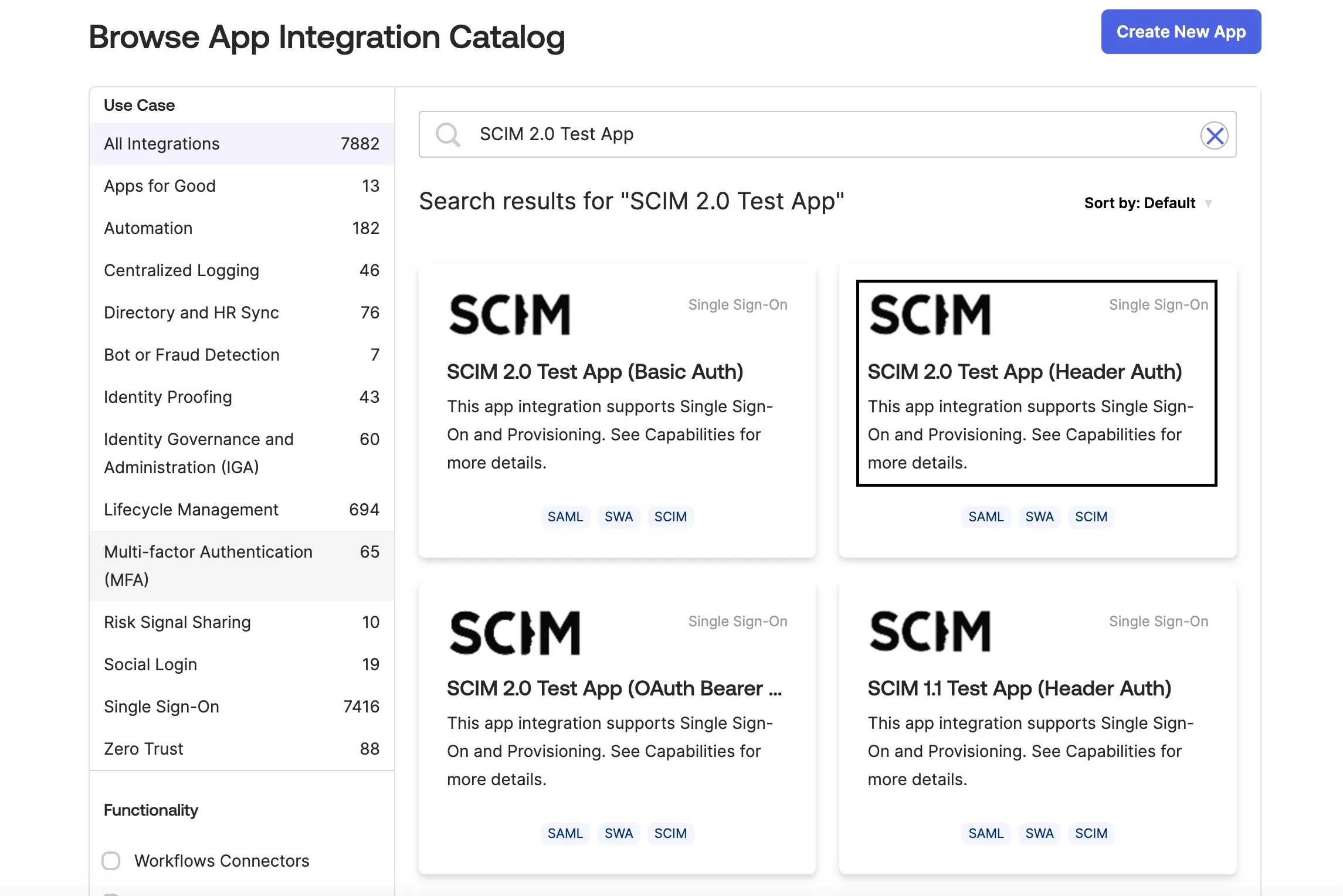The image size is (1343, 896).
Task: Click description text on SCIM 1.1 card
Action: 1030,751
